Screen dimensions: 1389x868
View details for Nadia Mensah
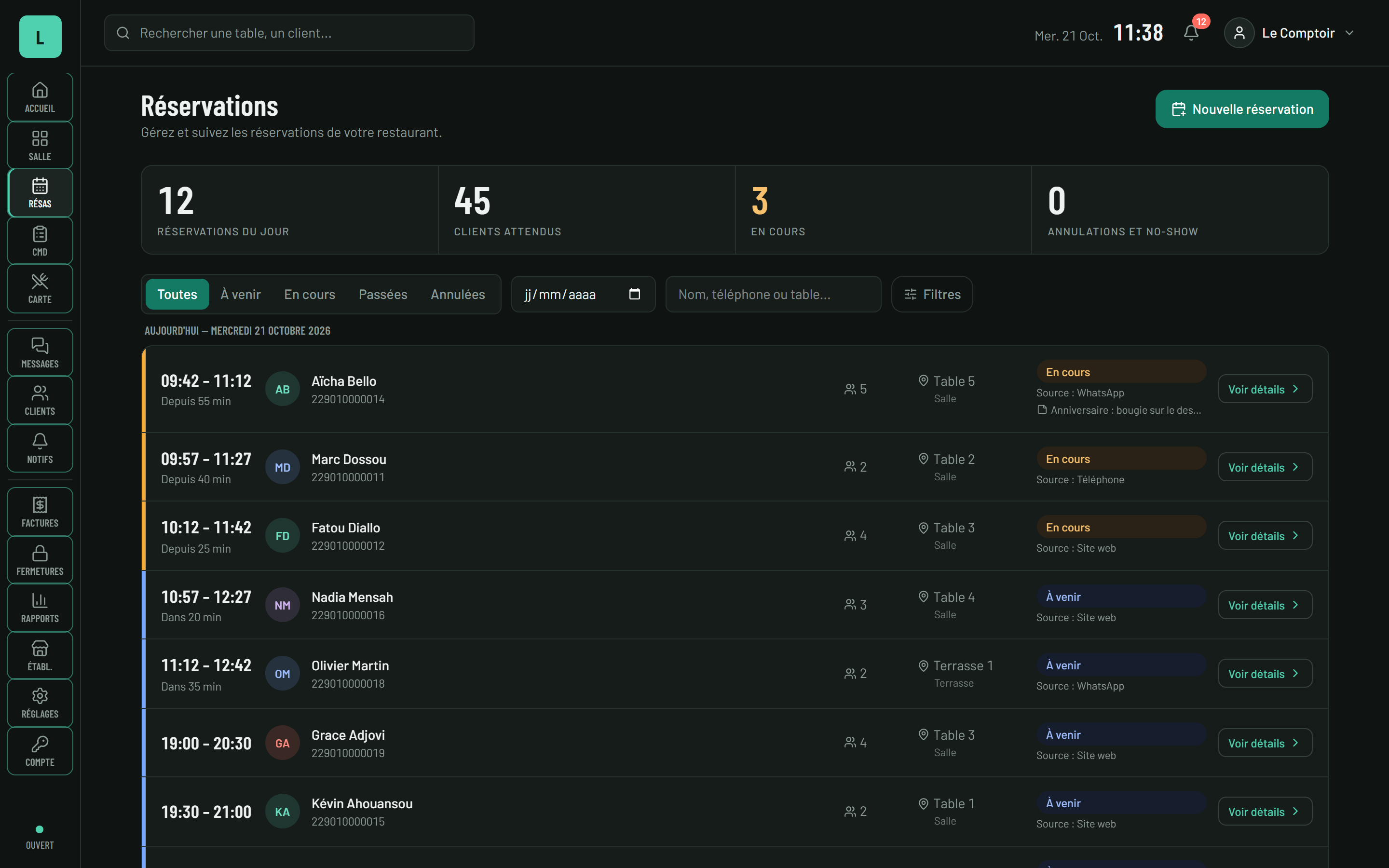1265,605
